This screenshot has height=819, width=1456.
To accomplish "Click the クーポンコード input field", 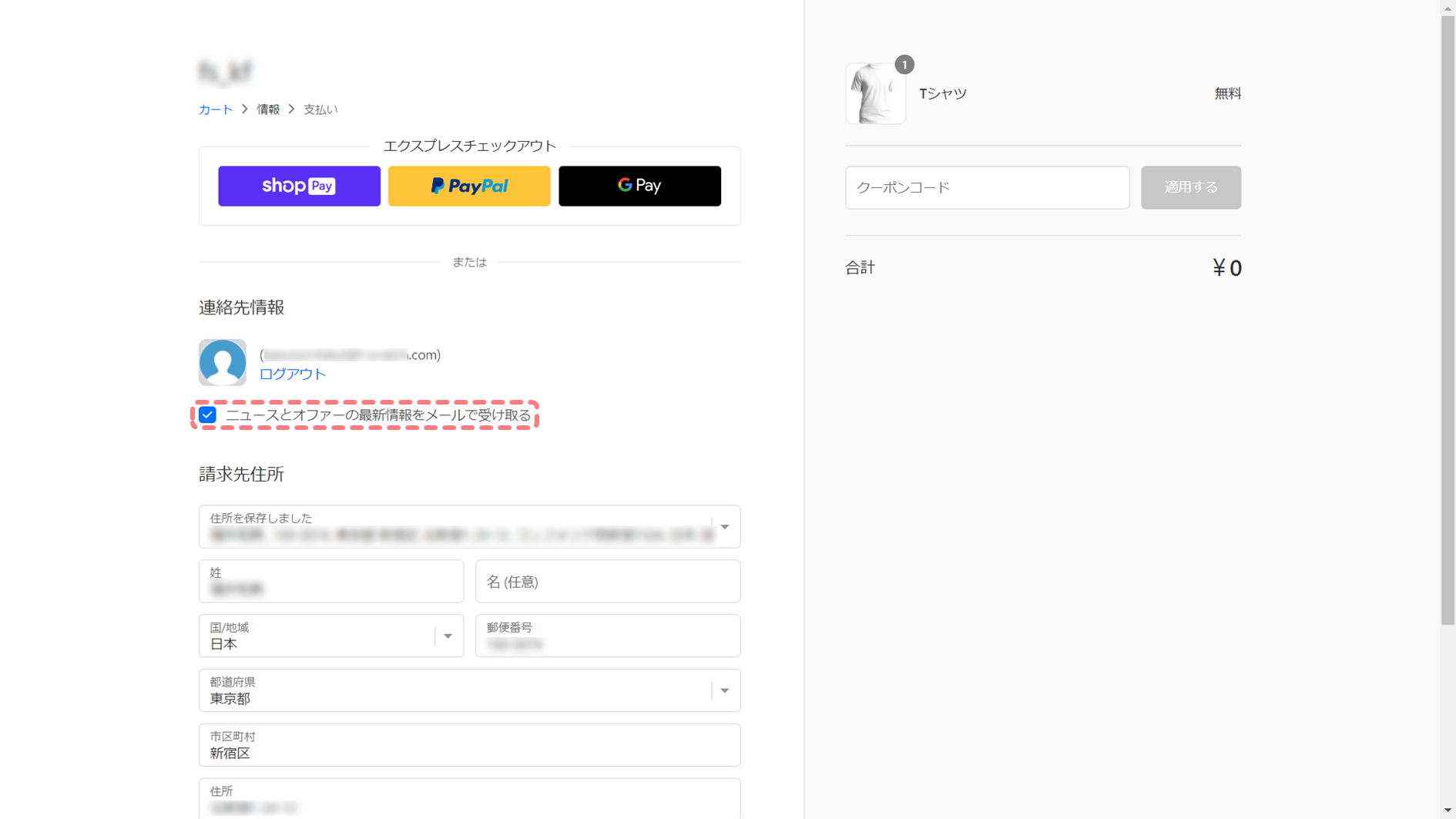I will point(987,187).
